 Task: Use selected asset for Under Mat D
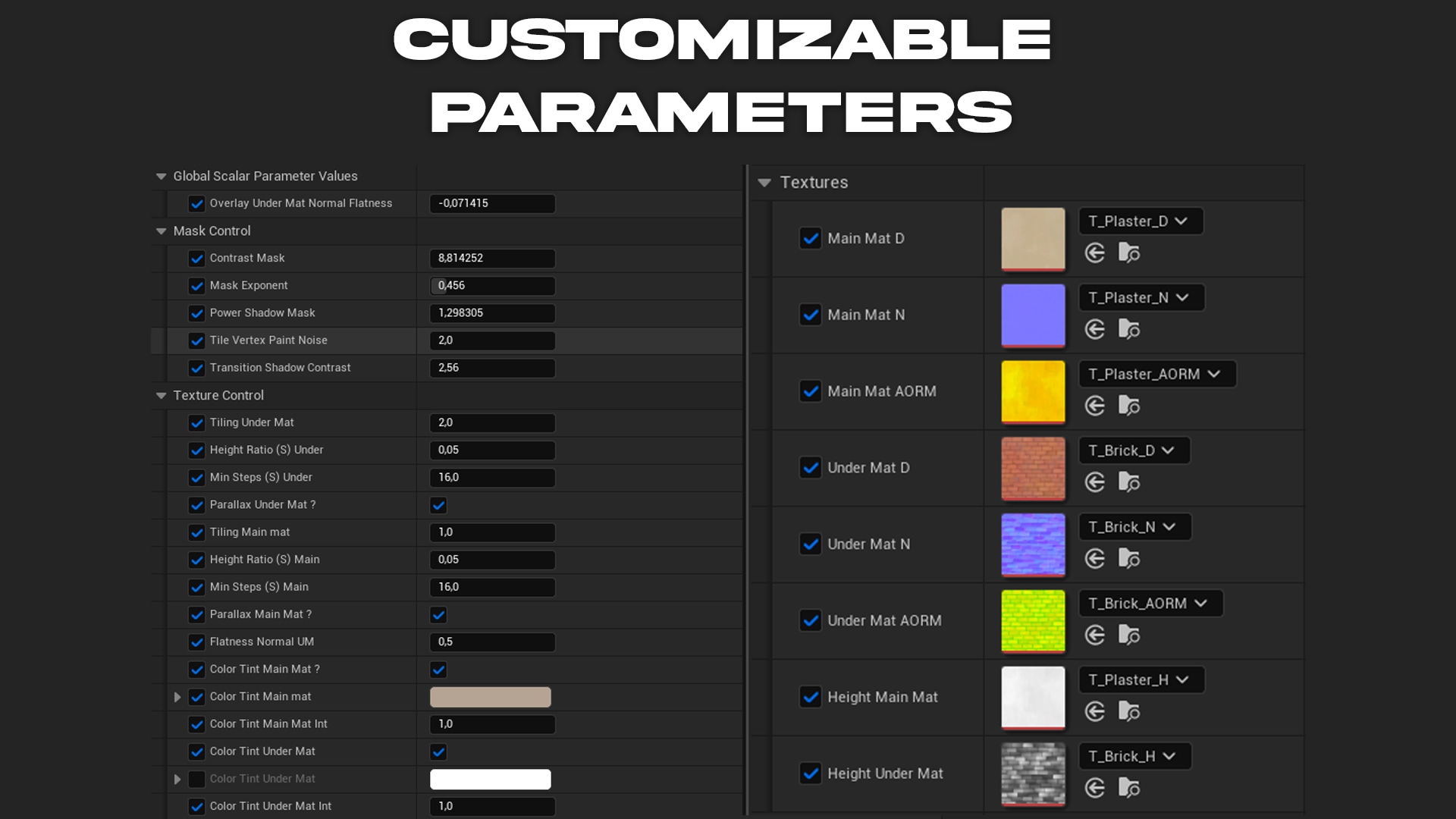click(x=1095, y=482)
